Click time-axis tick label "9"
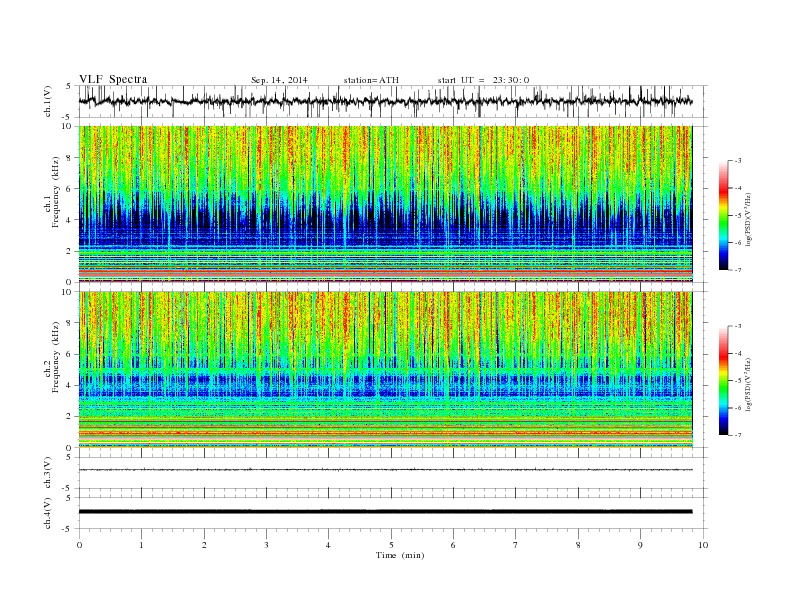Image resolution: width=792 pixels, height=612 pixels. click(x=640, y=545)
